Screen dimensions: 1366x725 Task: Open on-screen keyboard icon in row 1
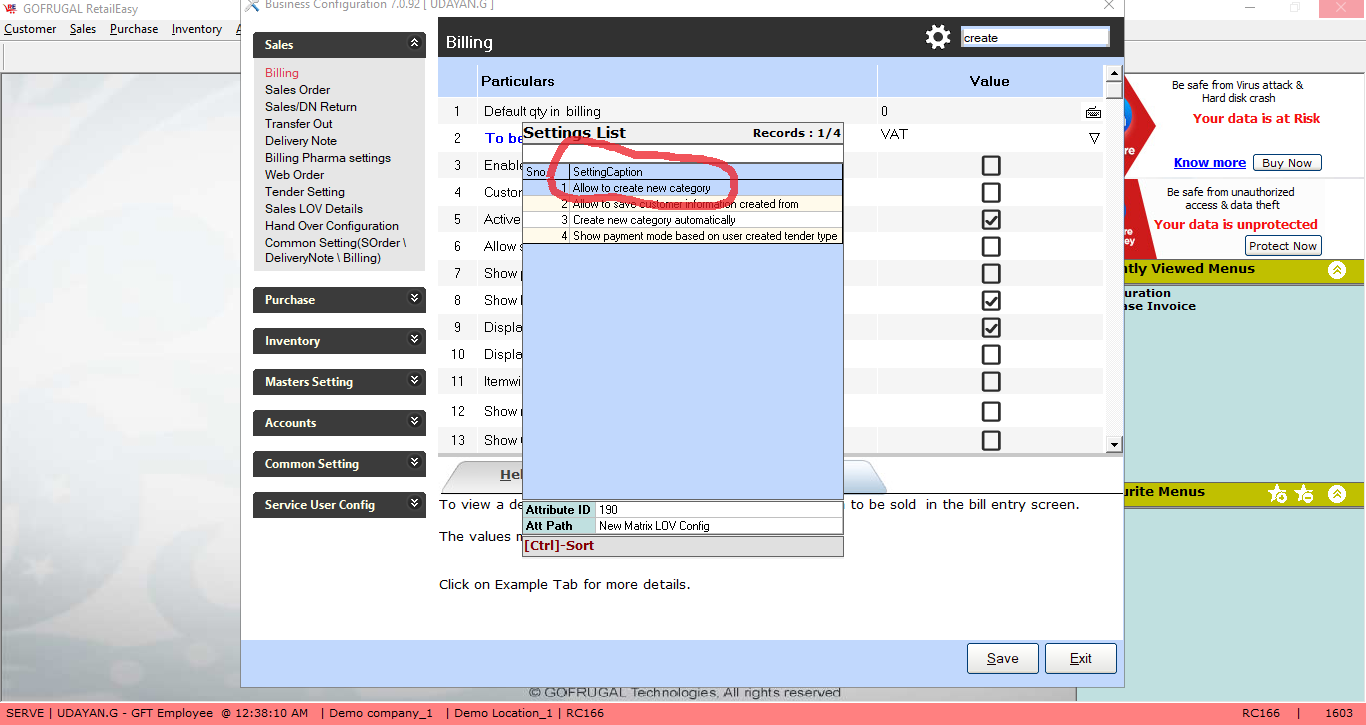point(1093,112)
